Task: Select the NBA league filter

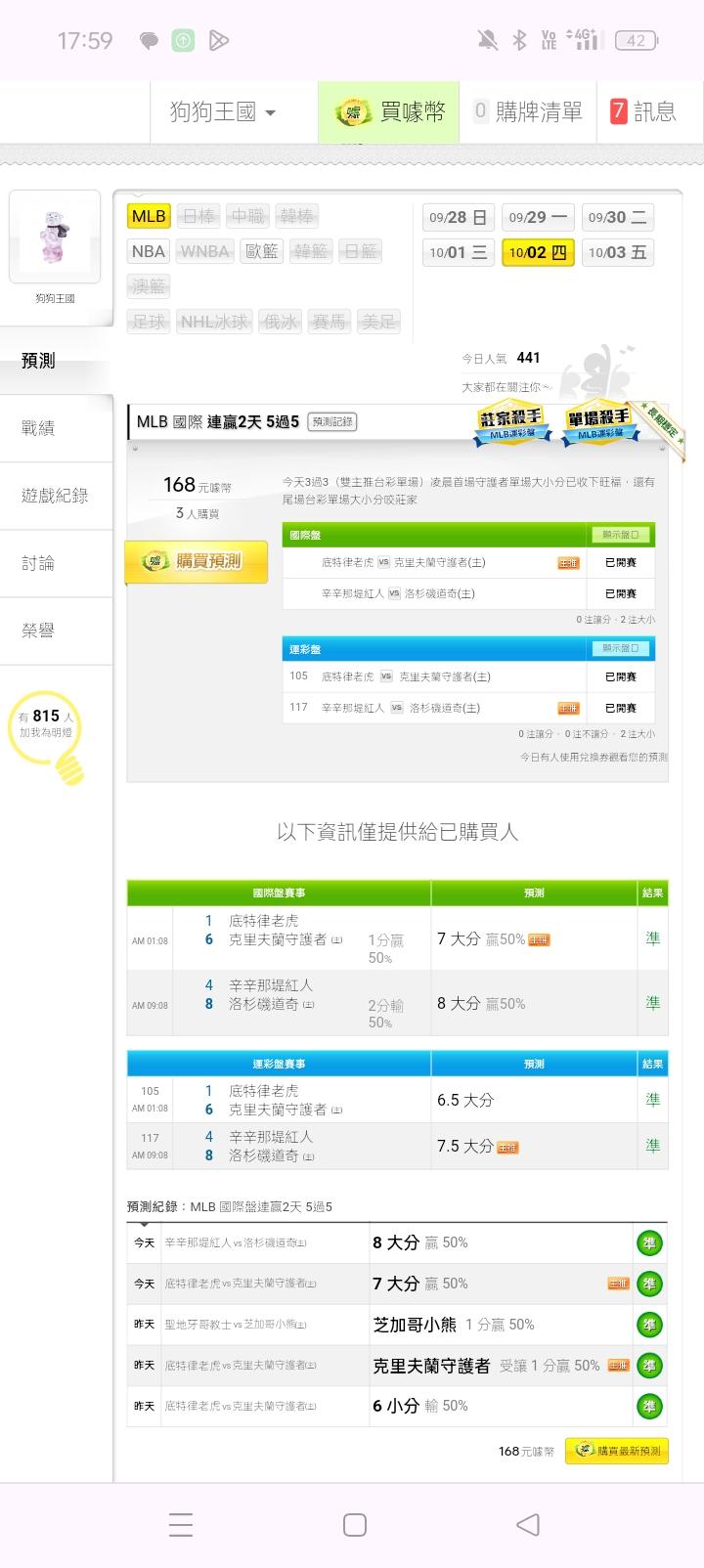Action: pos(149,251)
